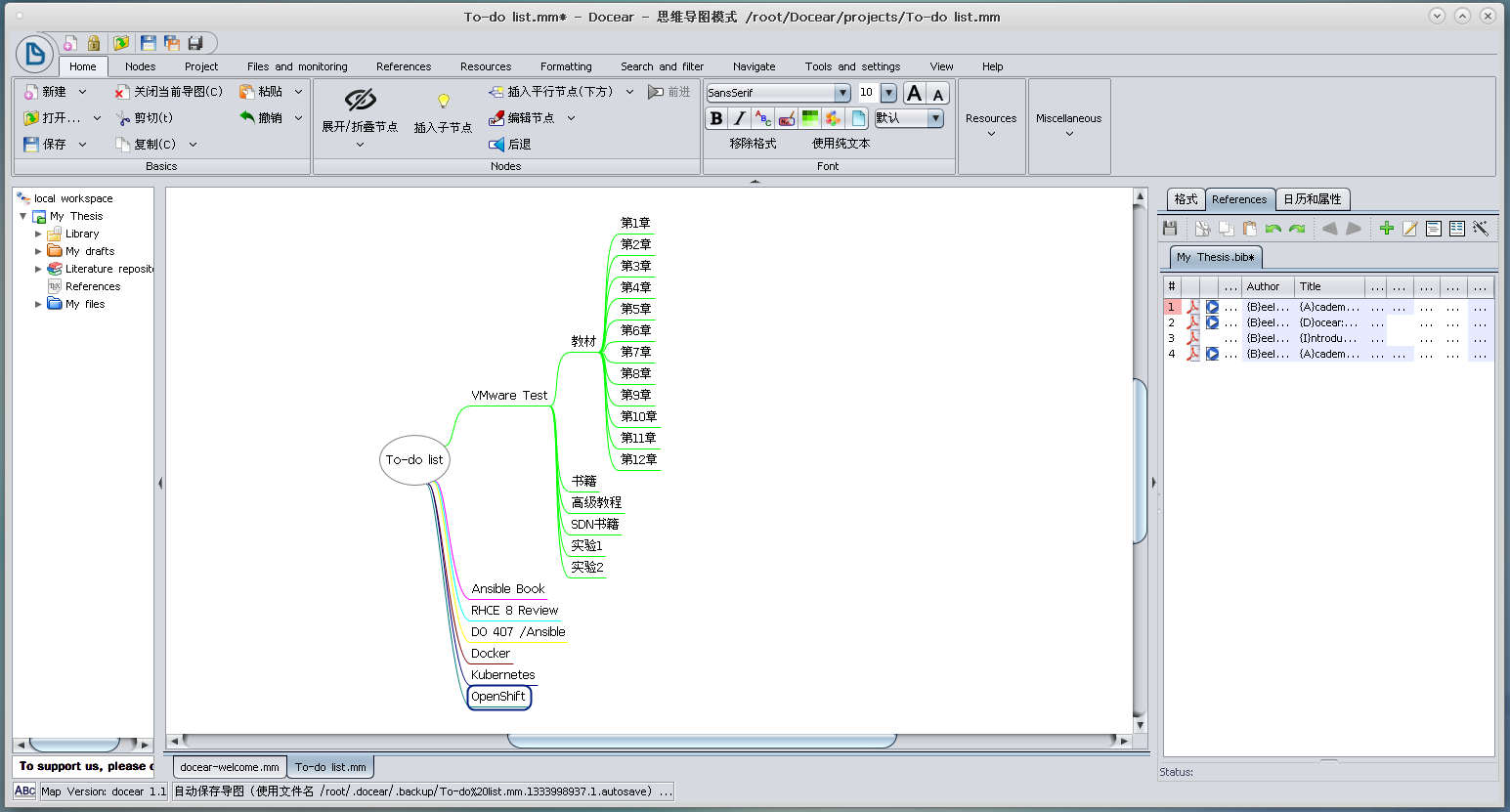The image size is (1510, 812).
Task: Click the green plus new entry icon
Action: pyautogui.click(x=1386, y=229)
